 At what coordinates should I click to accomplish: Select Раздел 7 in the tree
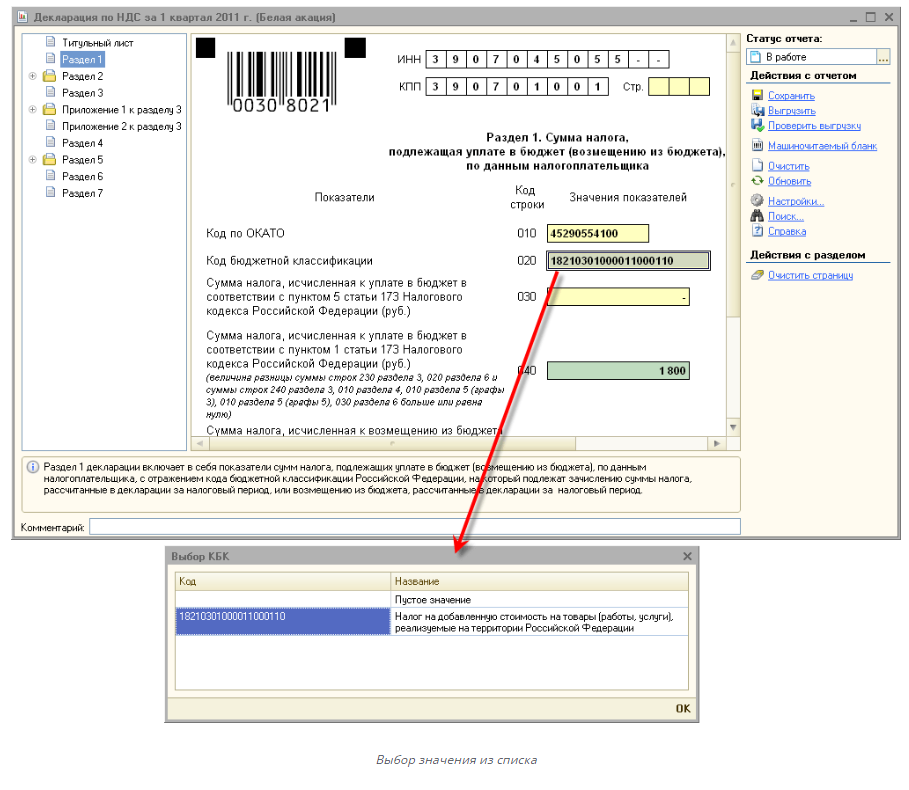pos(82,193)
